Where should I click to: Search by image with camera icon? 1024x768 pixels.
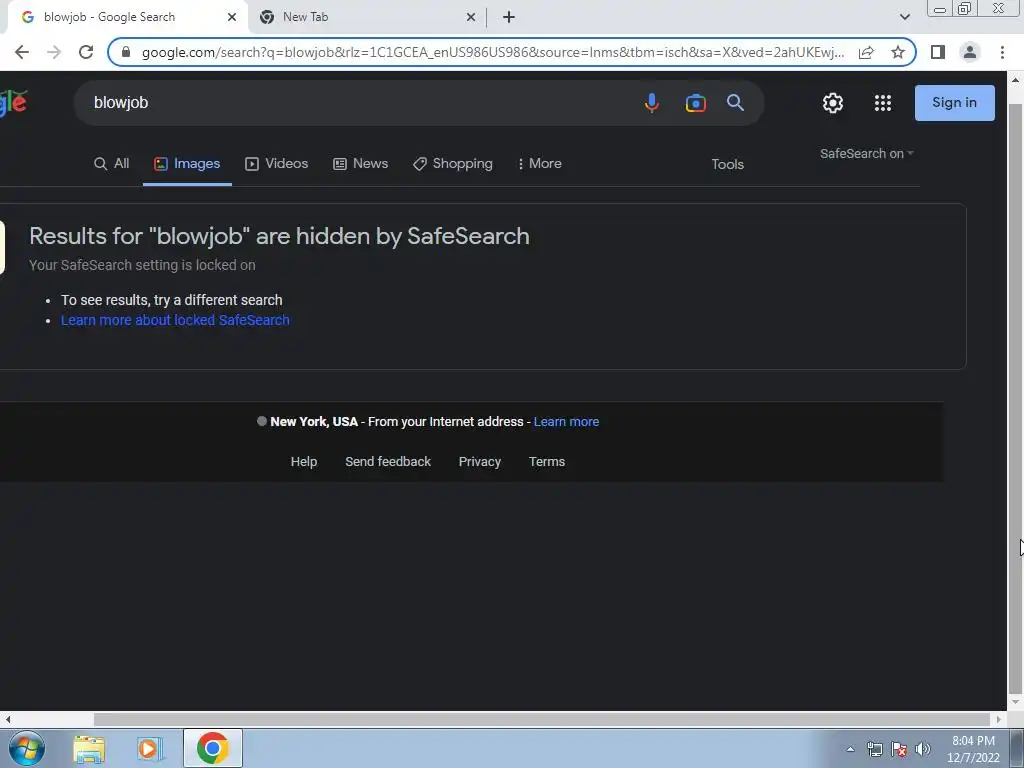[696, 103]
